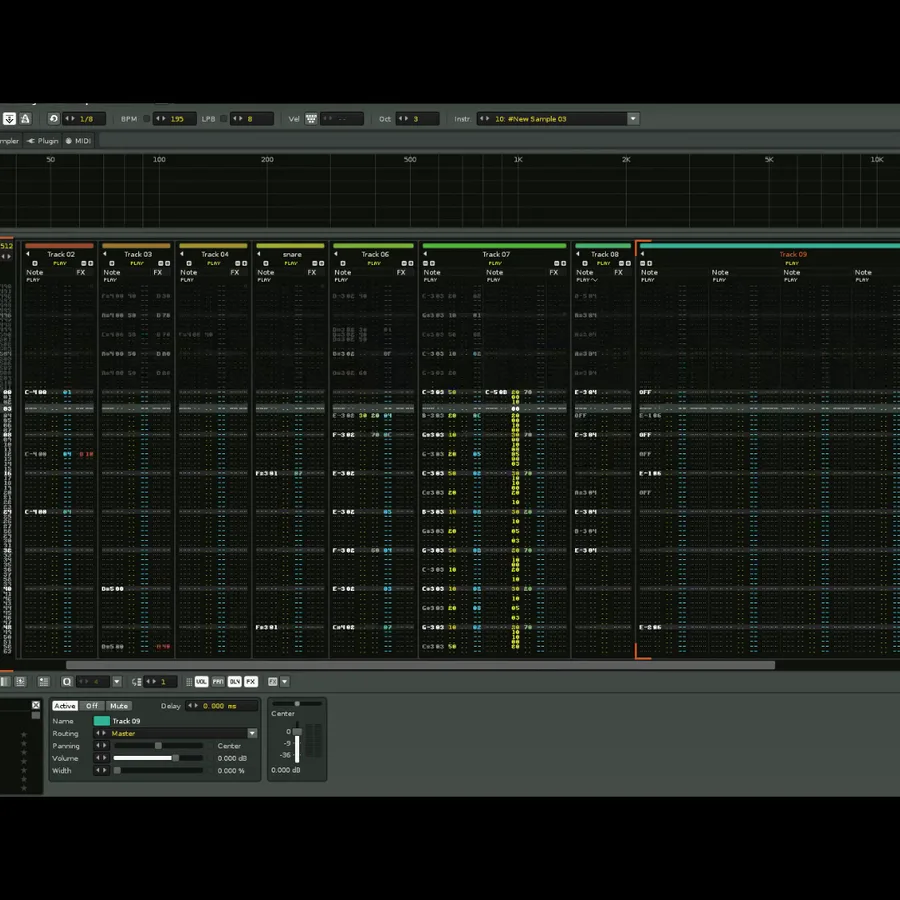Set Track 09 state to Mute
Viewport: 900px width, 900px height.
(119, 705)
